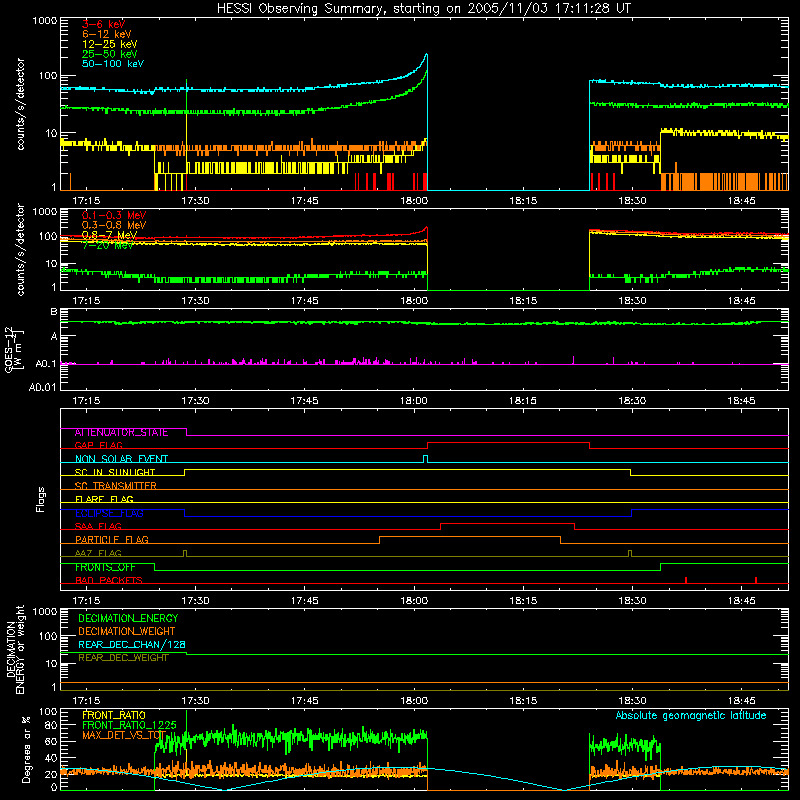Select the DECIMATION_ENERGY legend label

click(128, 618)
